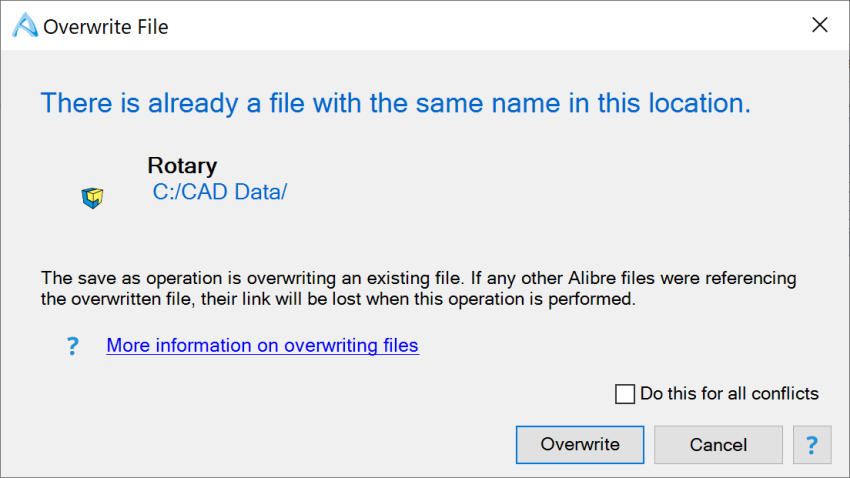Confirm with the Overwrite button
850x478 pixels.
tap(580, 445)
